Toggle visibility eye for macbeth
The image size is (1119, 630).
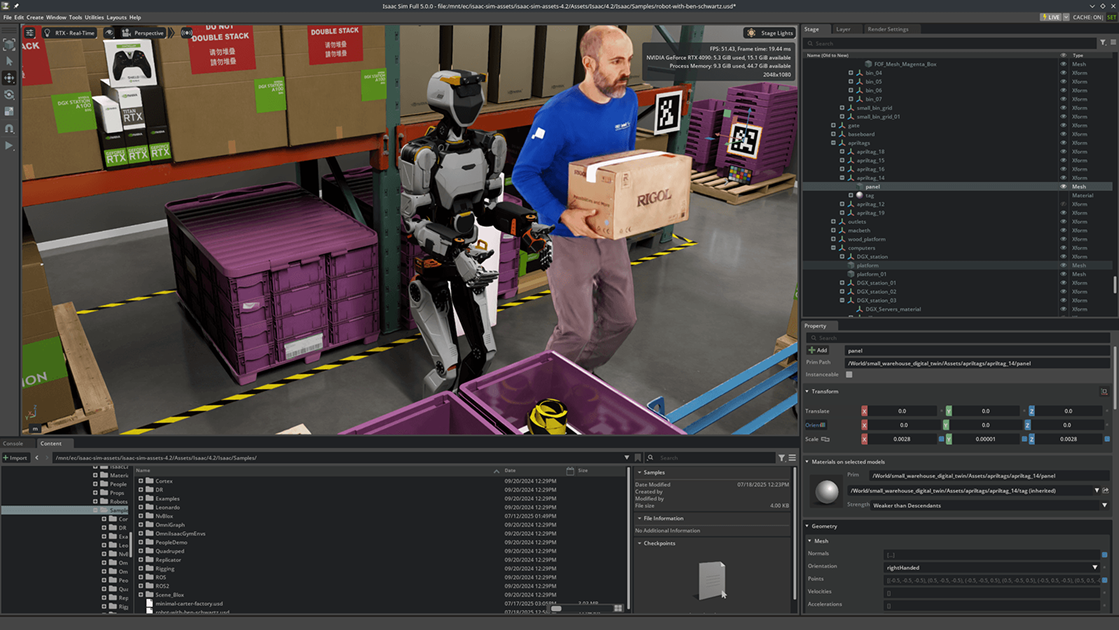[1063, 230]
